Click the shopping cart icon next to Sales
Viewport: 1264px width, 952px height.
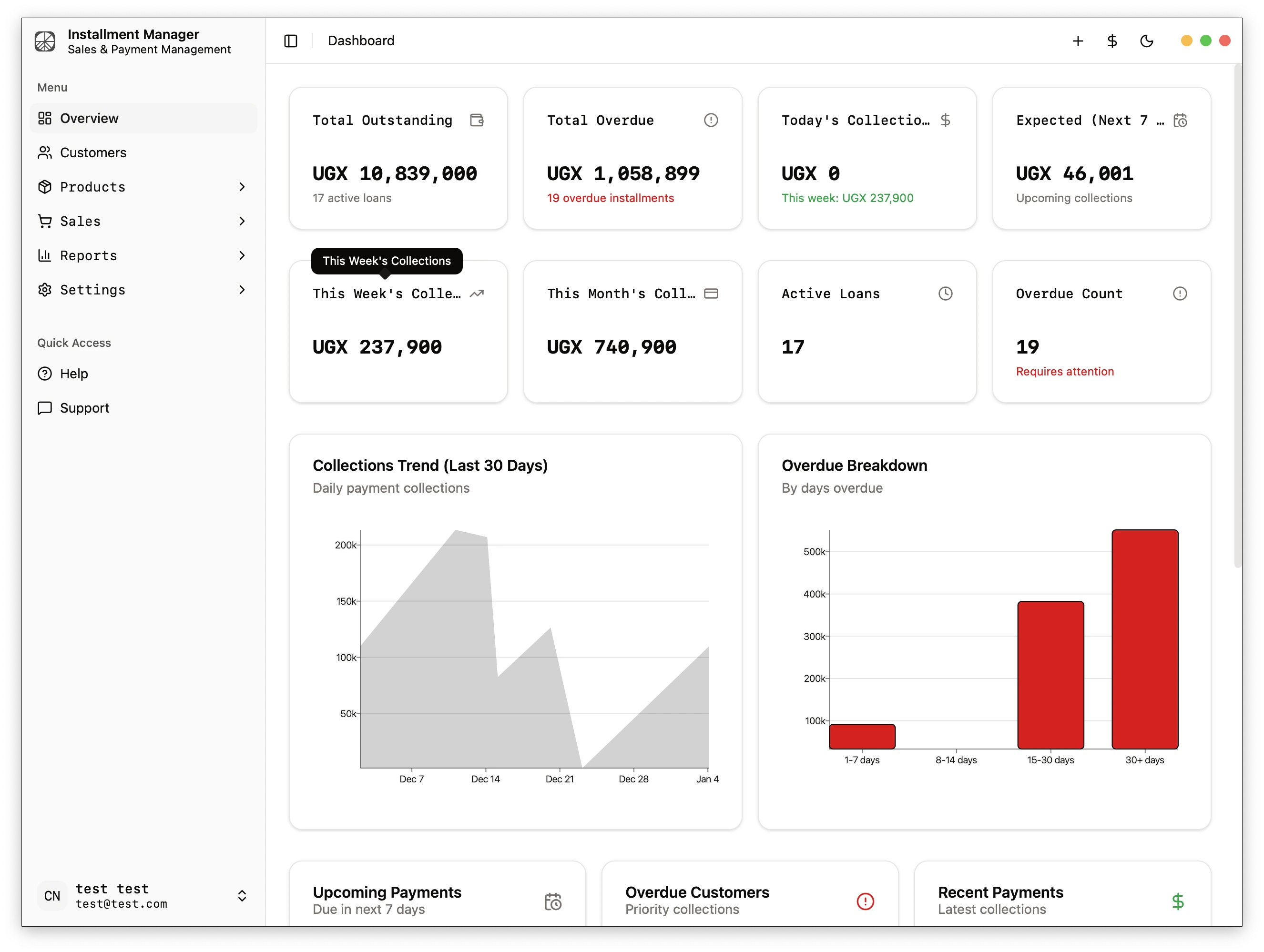point(45,221)
